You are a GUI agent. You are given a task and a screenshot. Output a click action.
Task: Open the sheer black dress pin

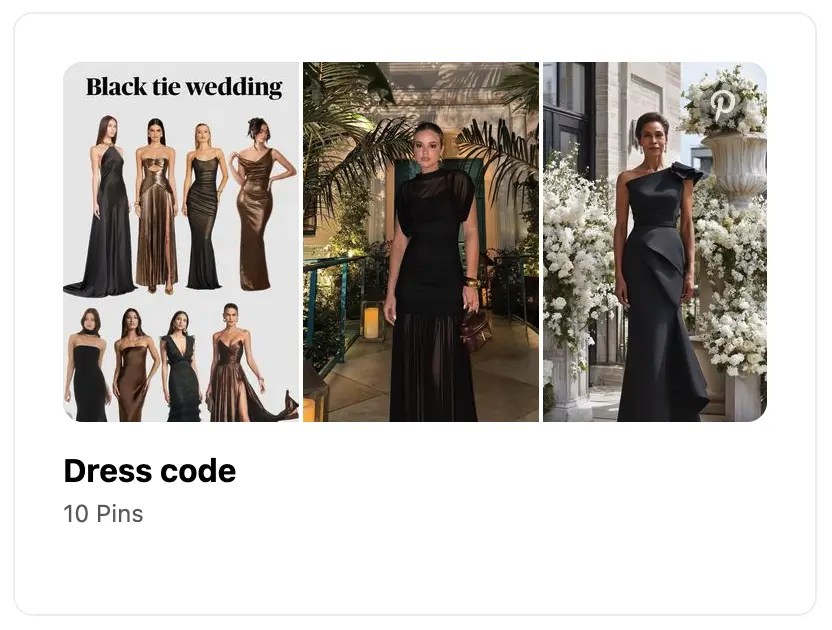pos(421,242)
